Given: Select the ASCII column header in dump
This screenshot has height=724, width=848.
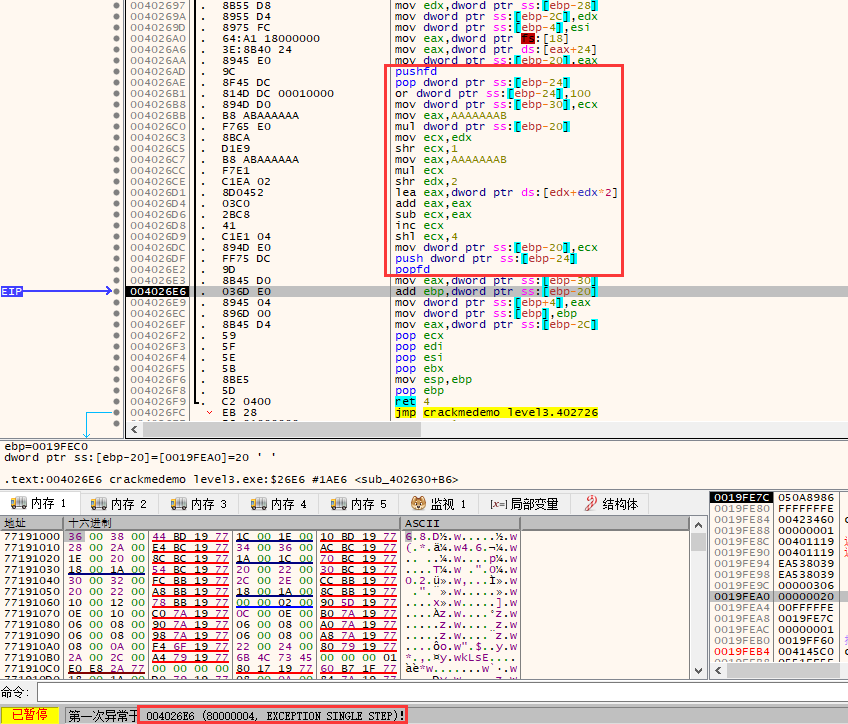Looking at the screenshot, I should point(460,523).
